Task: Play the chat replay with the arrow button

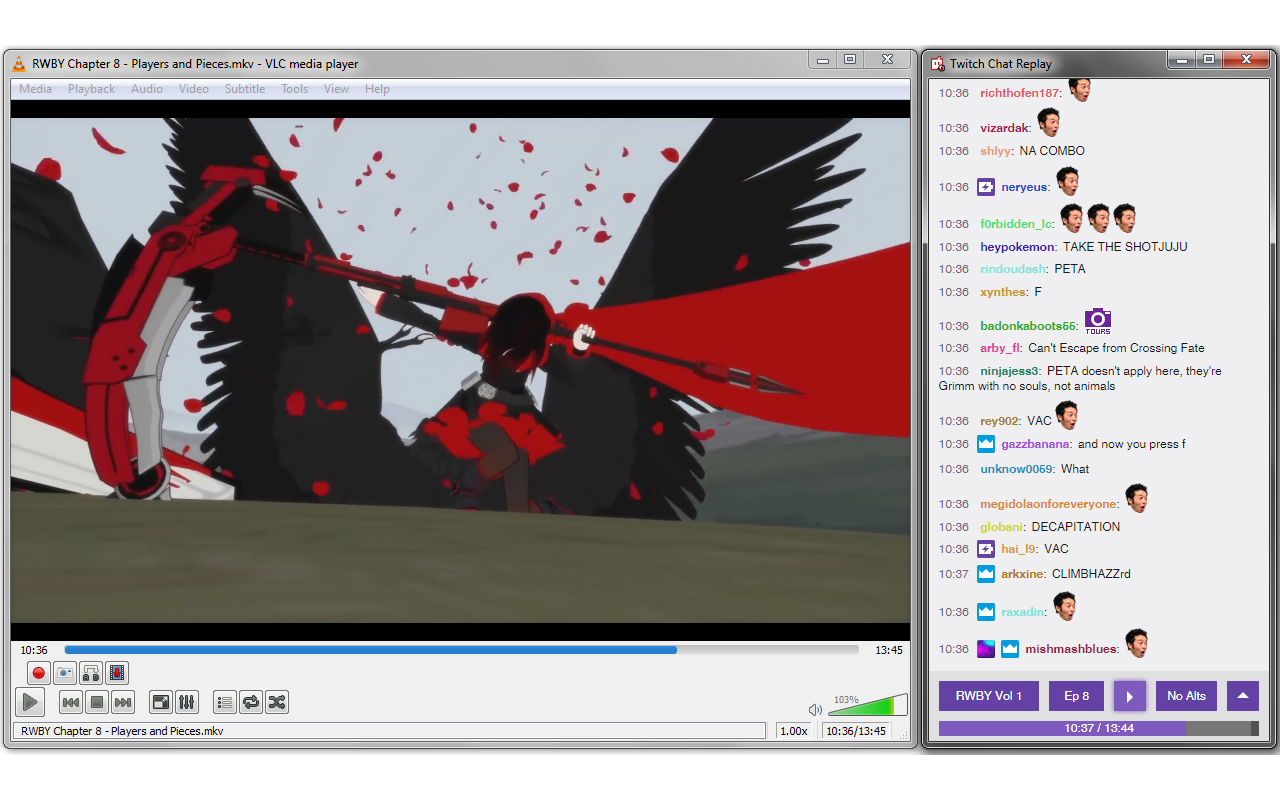Action: (1130, 696)
